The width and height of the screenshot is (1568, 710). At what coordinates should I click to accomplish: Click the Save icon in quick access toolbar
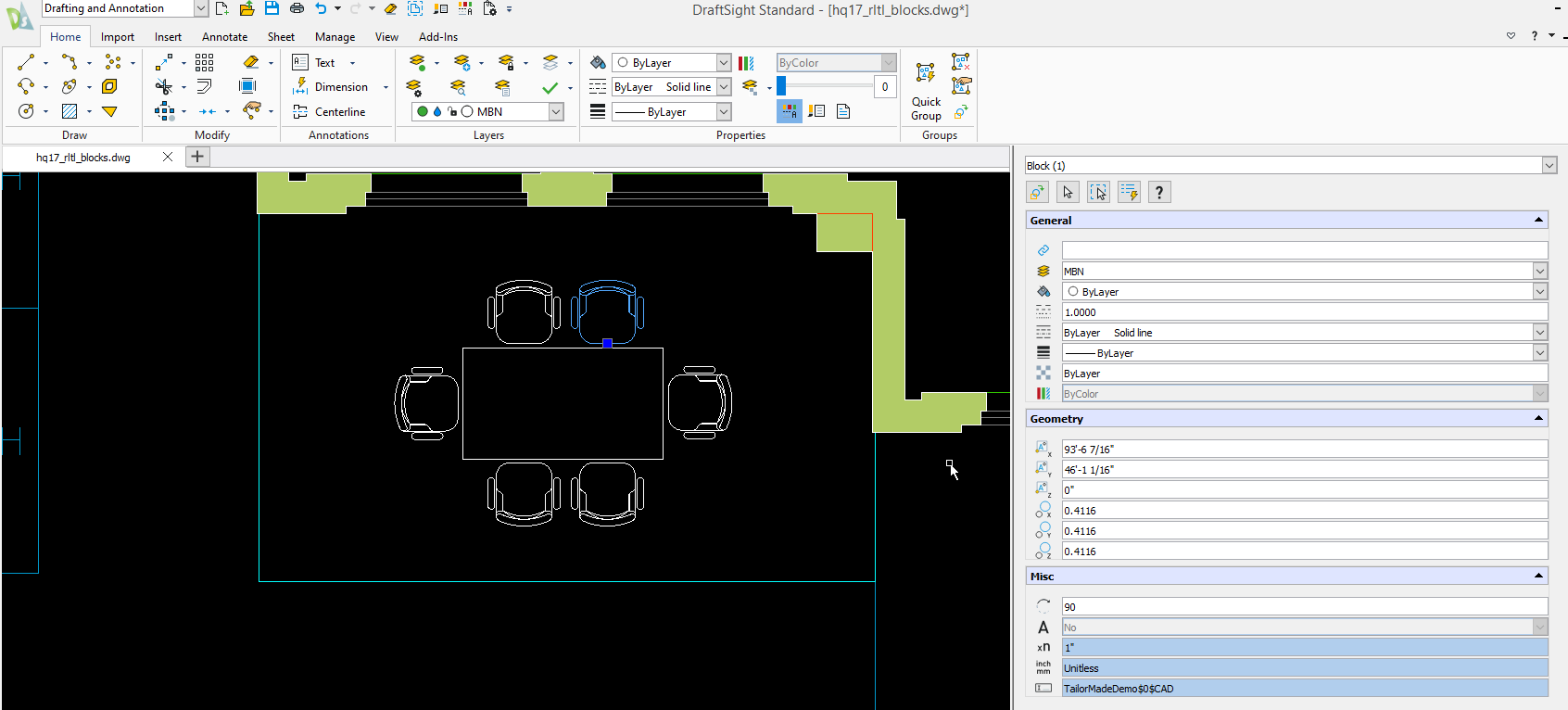tap(272, 8)
